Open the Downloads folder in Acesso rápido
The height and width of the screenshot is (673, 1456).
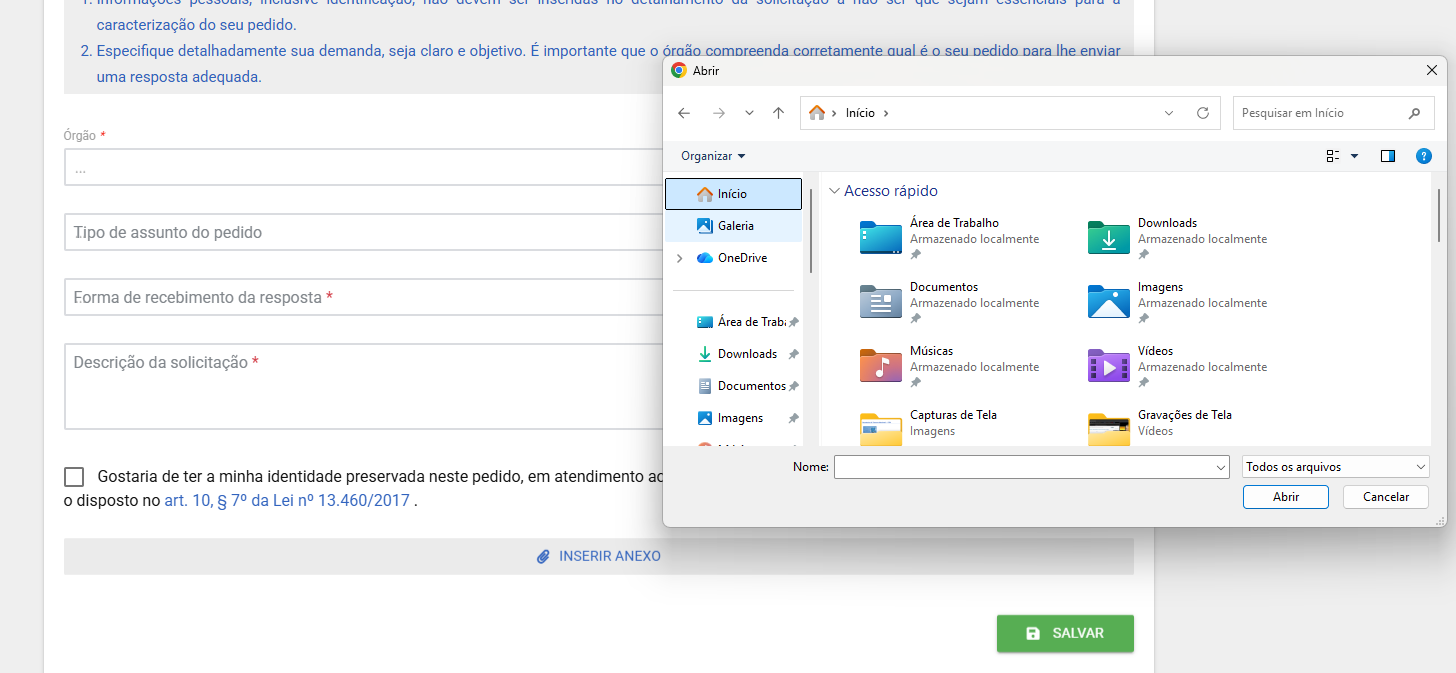coord(1108,238)
